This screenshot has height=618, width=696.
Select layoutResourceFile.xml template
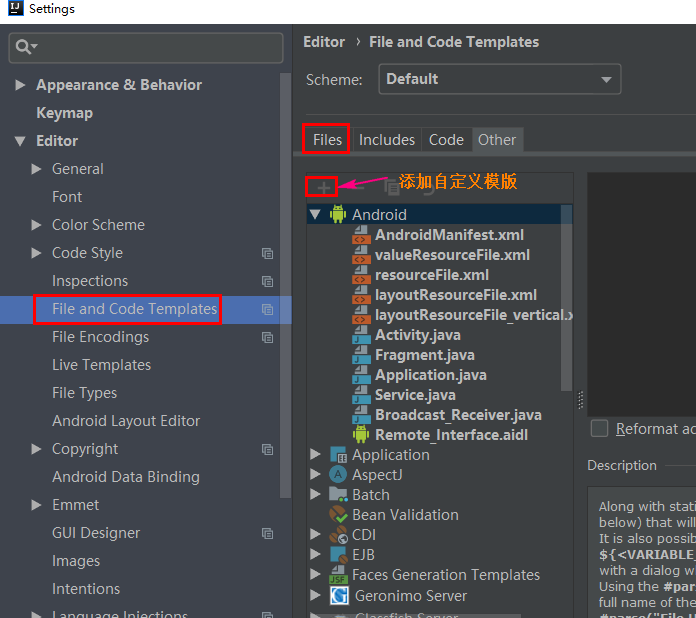456,295
